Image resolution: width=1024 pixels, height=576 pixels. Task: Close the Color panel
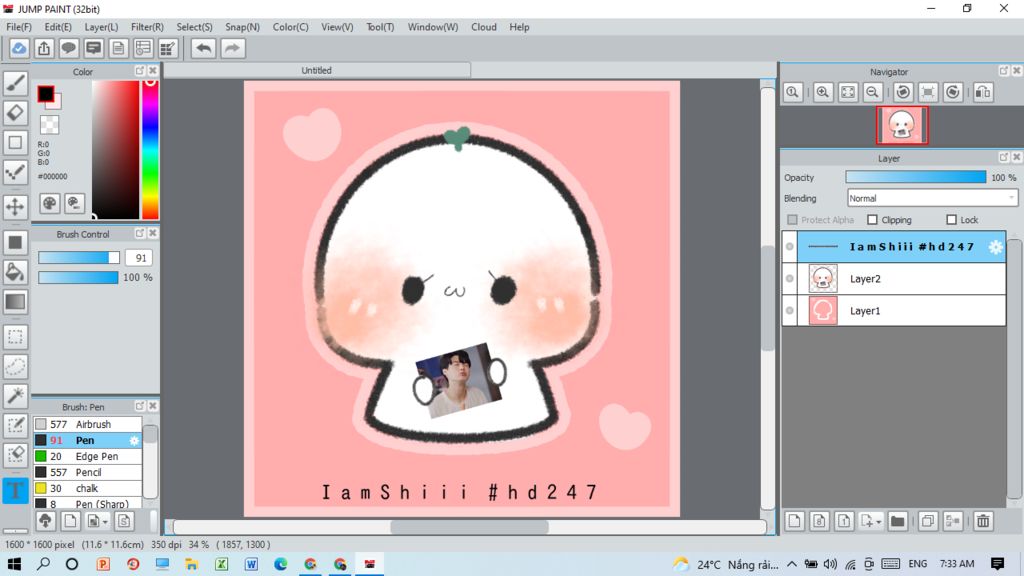pos(153,71)
